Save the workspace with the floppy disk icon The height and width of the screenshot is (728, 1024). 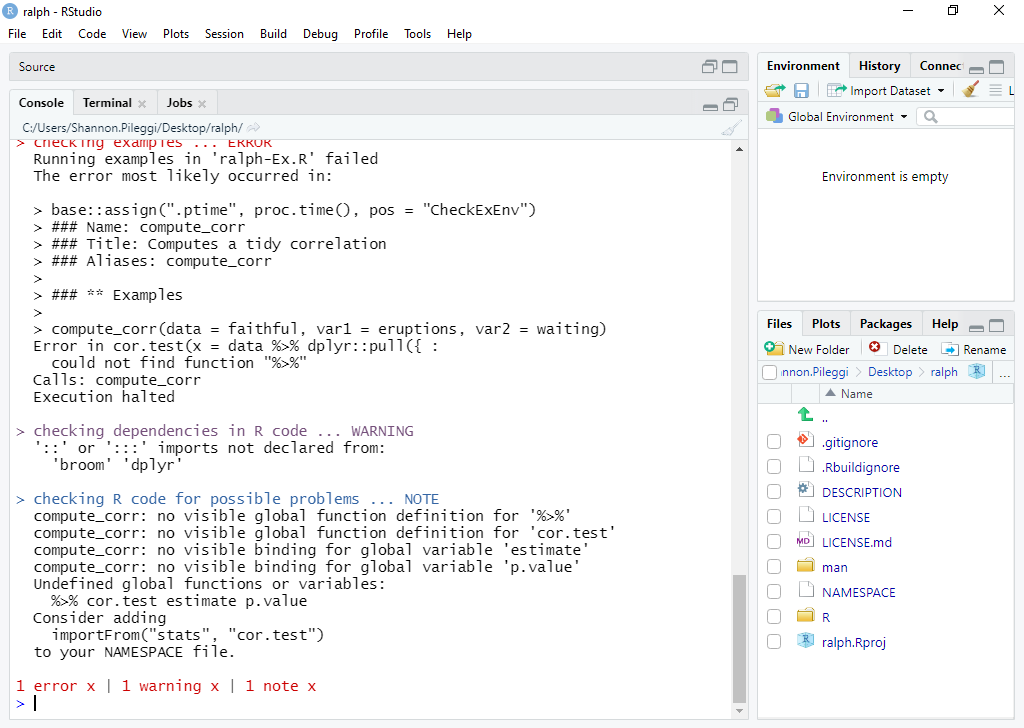801,90
